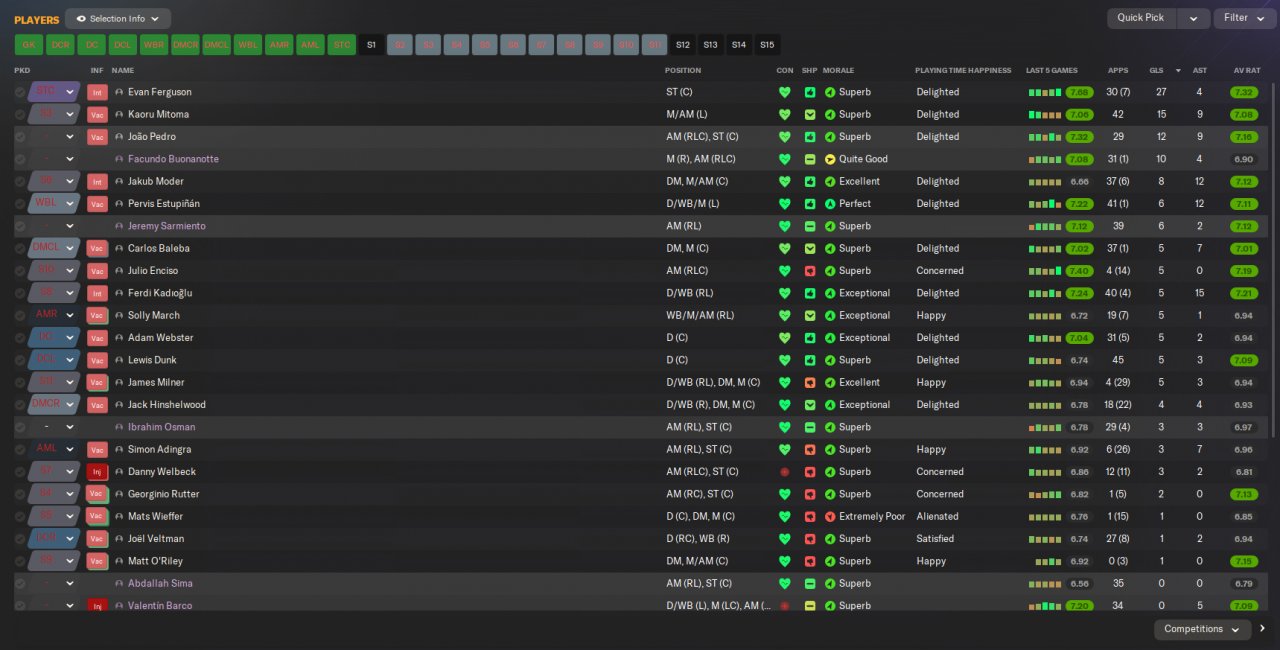Toggle picked checkbox for Jack Hinshelwood

20,405
